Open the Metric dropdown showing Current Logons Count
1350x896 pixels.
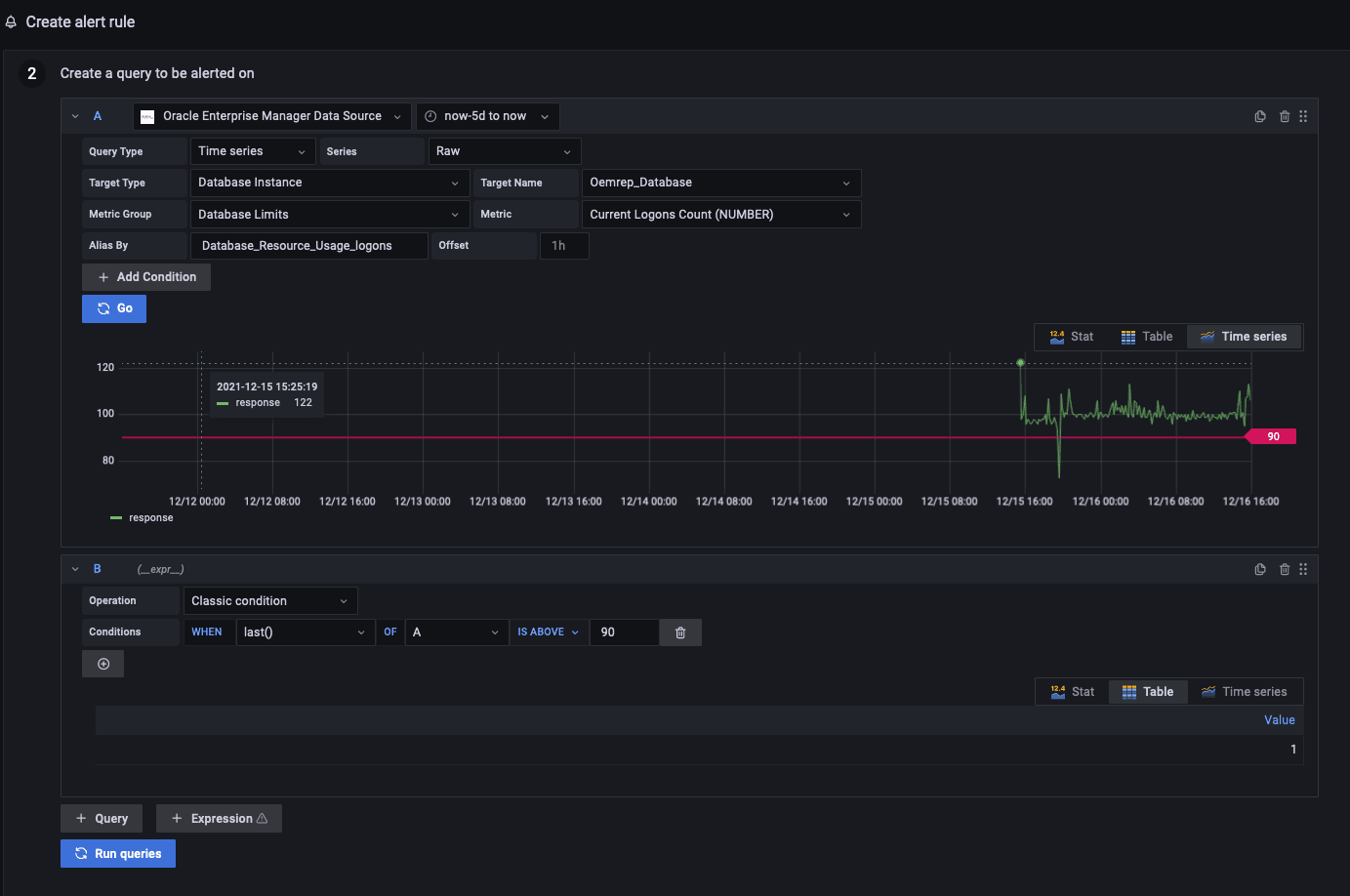click(x=720, y=214)
